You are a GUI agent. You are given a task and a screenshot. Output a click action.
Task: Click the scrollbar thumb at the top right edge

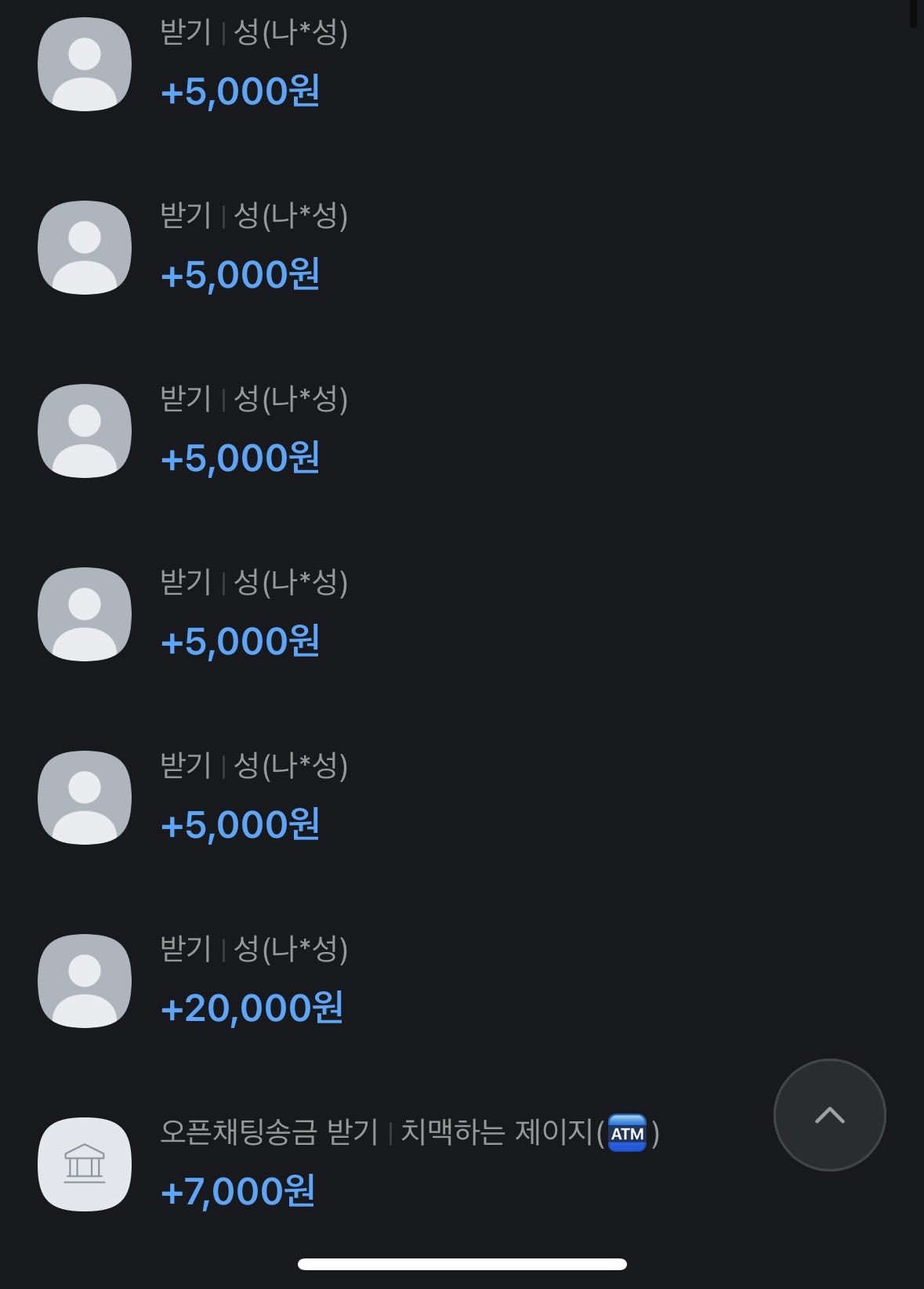913,13
